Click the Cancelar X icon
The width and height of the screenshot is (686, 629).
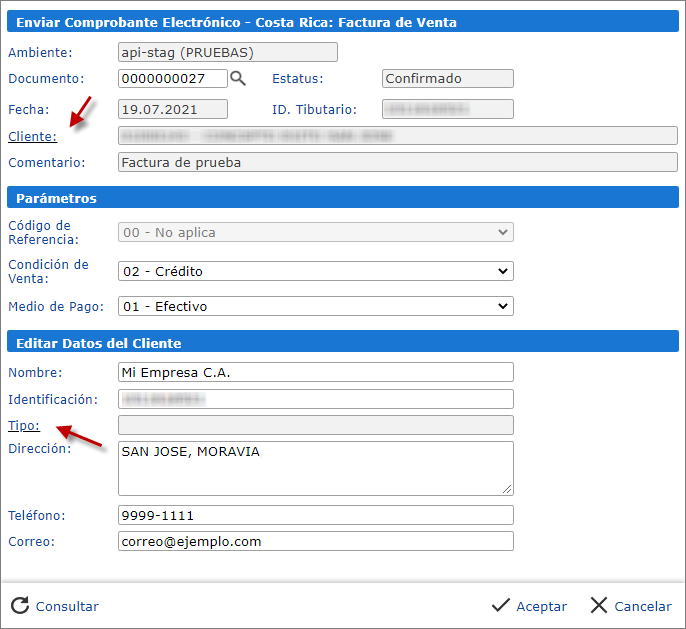point(599,605)
